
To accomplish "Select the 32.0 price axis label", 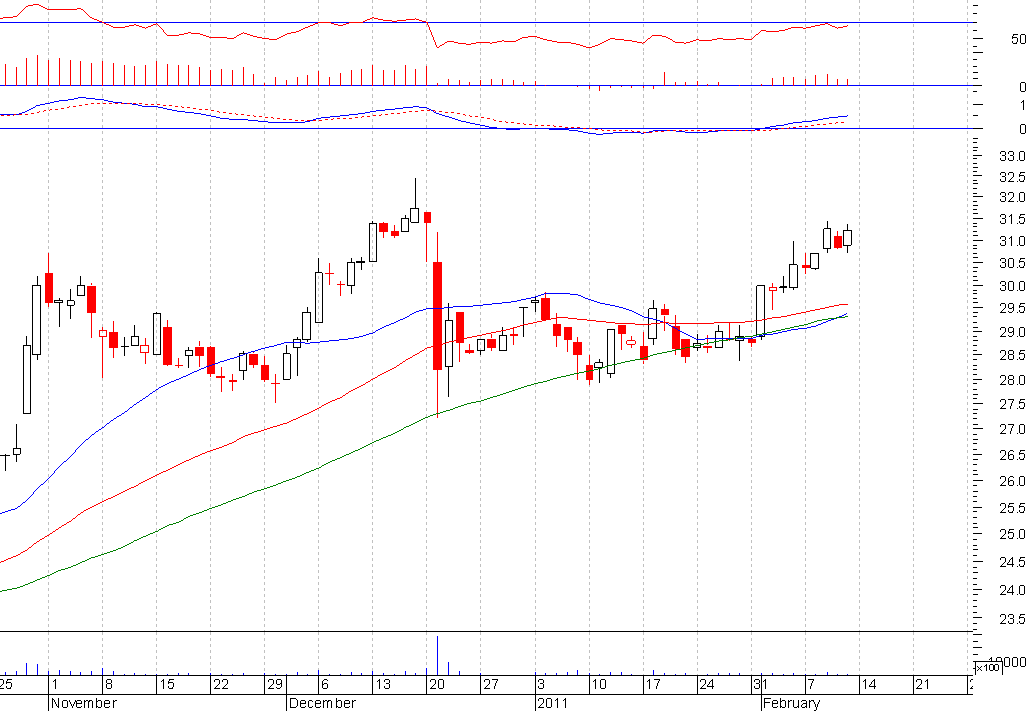I will pyautogui.click(x=1012, y=197).
